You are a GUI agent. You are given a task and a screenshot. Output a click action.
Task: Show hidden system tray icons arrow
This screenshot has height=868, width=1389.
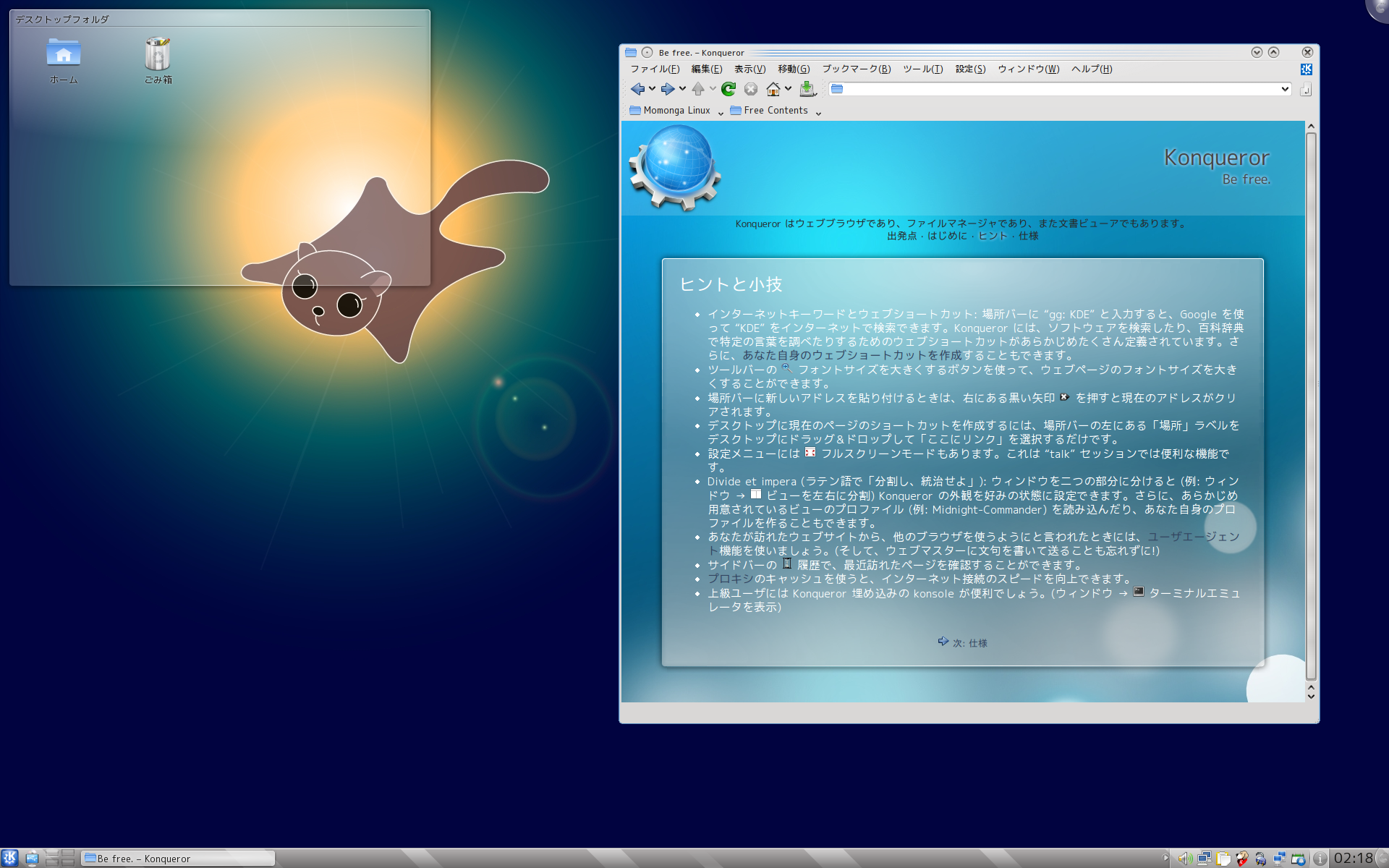pyautogui.click(x=1165, y=859)
